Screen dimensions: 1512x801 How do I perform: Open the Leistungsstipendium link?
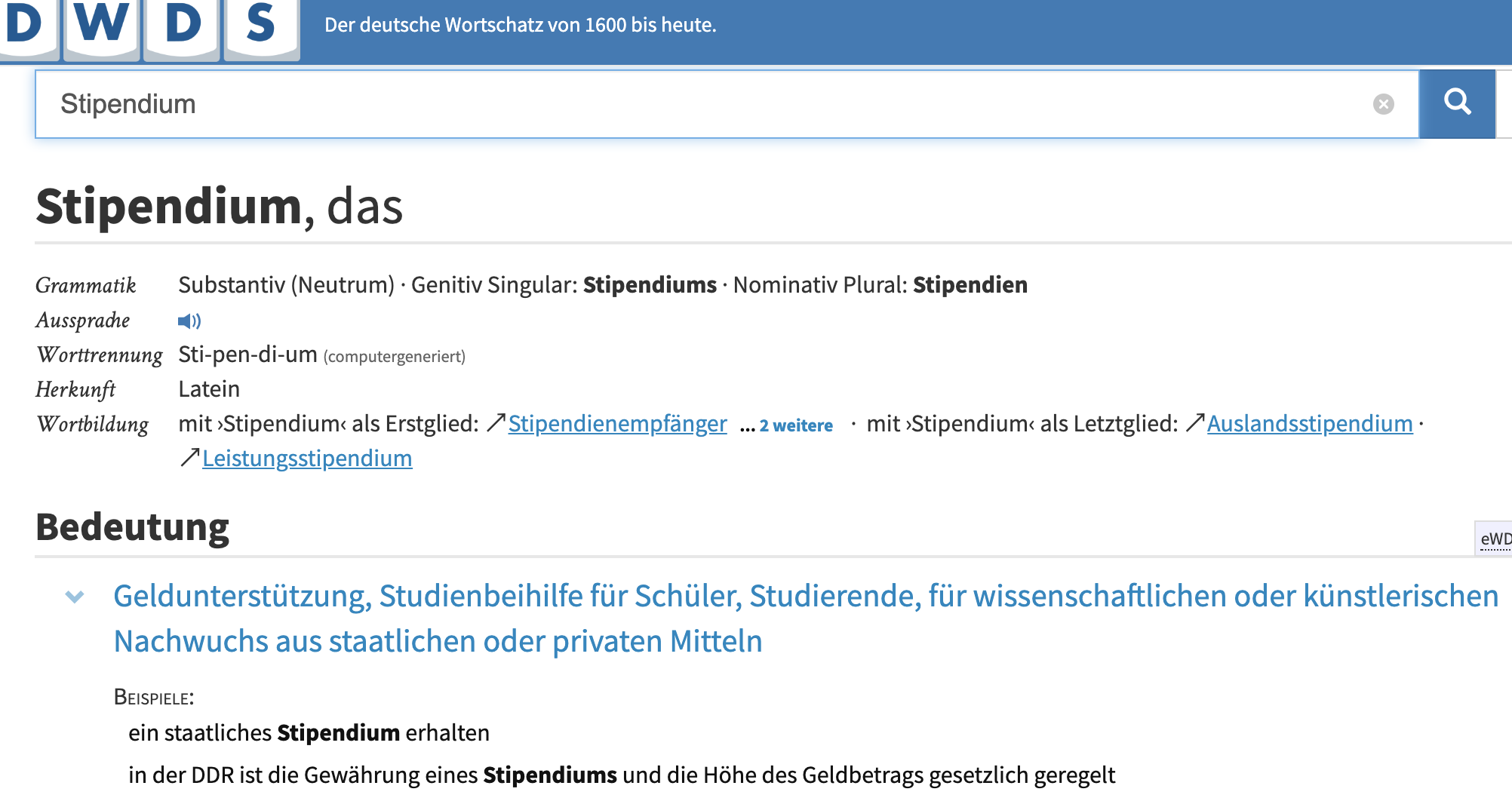(307, 459)
